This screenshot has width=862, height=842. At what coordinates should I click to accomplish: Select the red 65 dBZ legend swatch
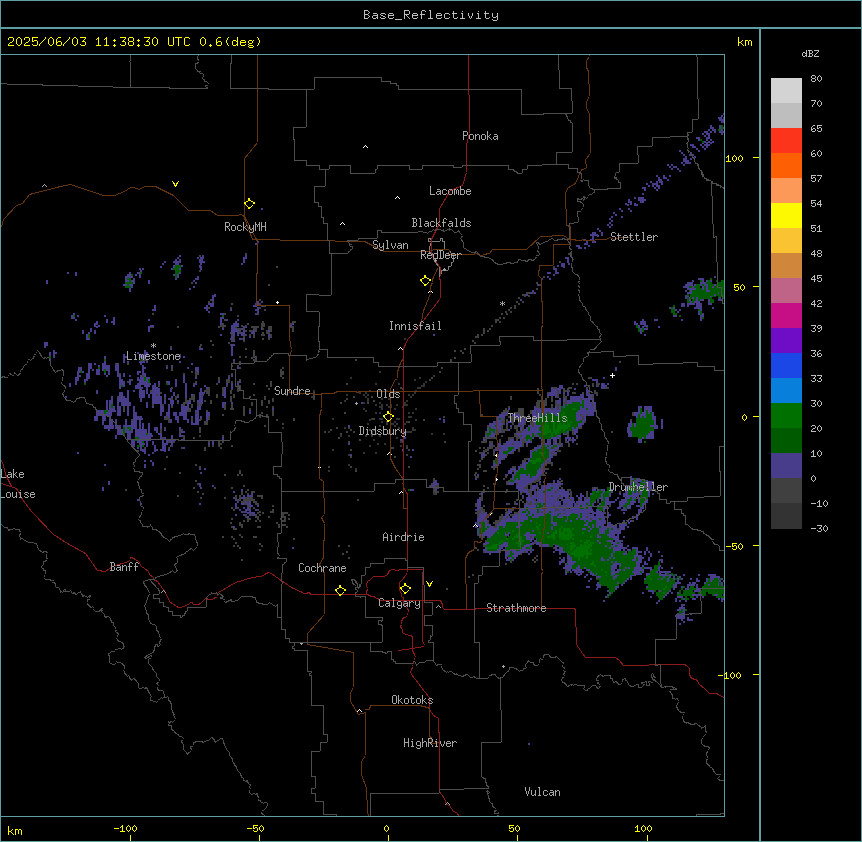(x=786, y=140)
